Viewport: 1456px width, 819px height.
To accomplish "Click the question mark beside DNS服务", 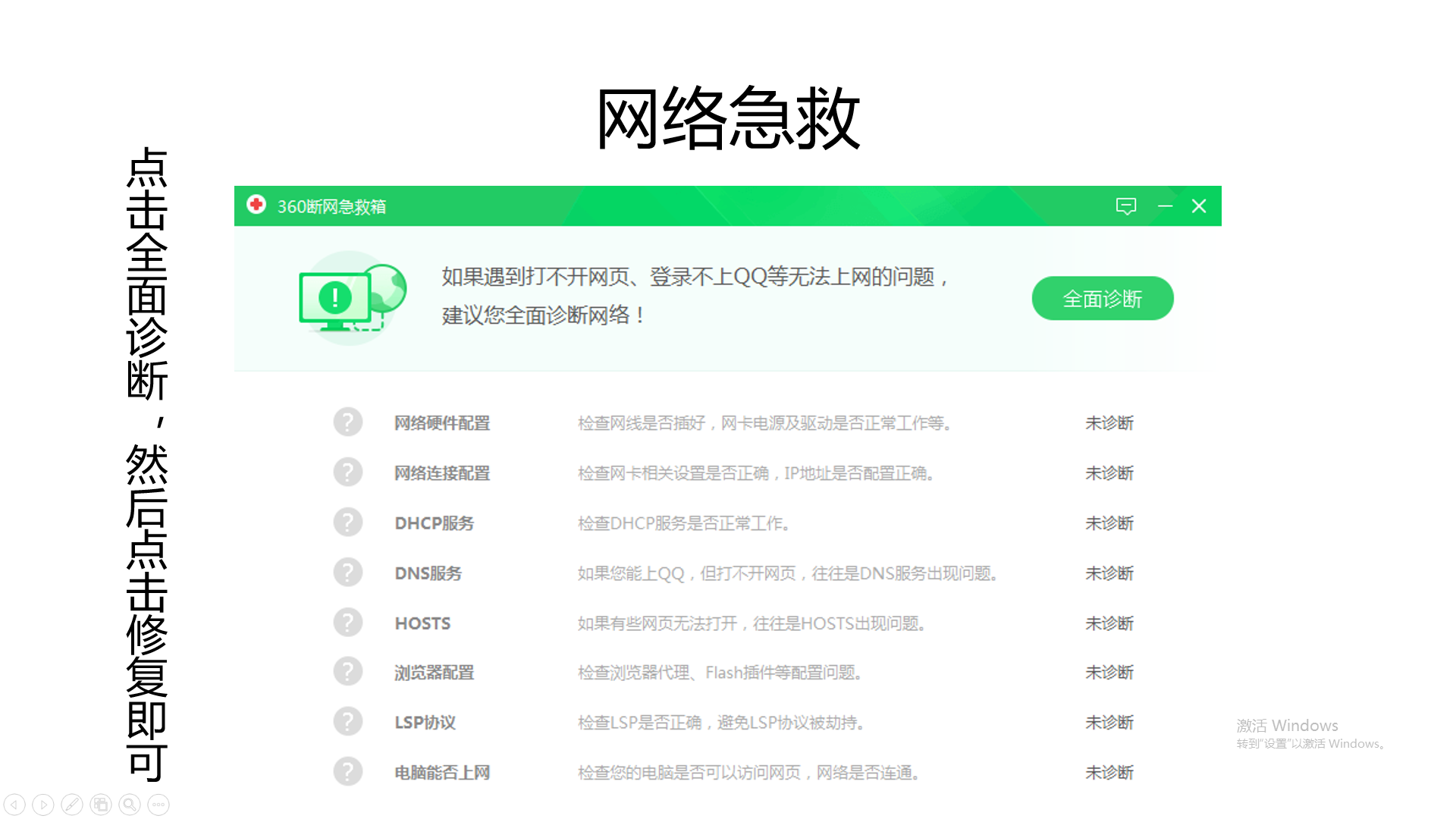I will pyautogui.click(x=348, y=573).
